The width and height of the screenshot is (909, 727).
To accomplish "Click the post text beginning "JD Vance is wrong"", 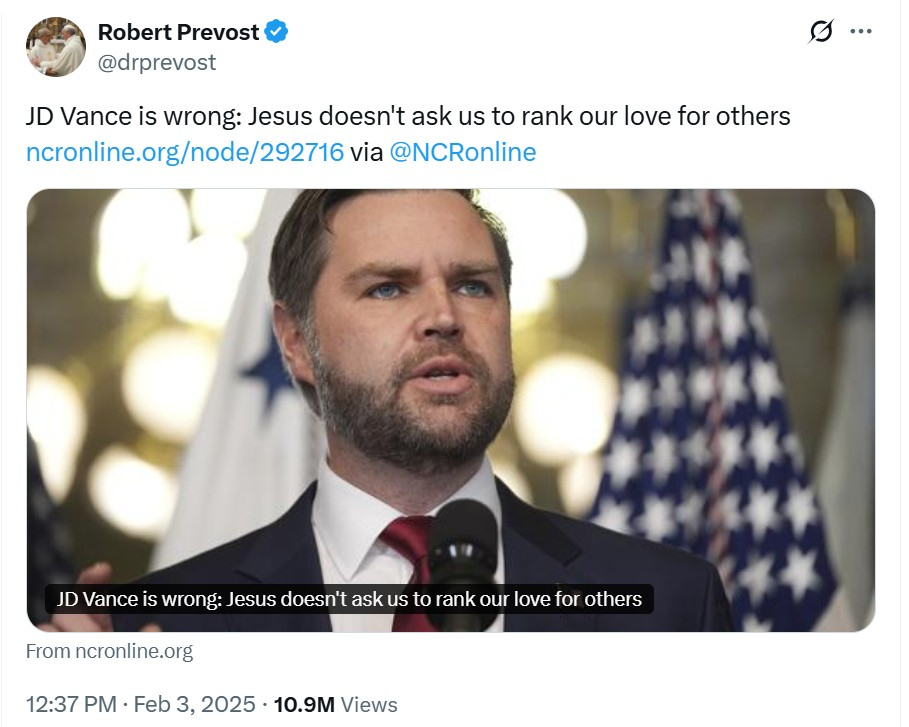I will point(408,116).
